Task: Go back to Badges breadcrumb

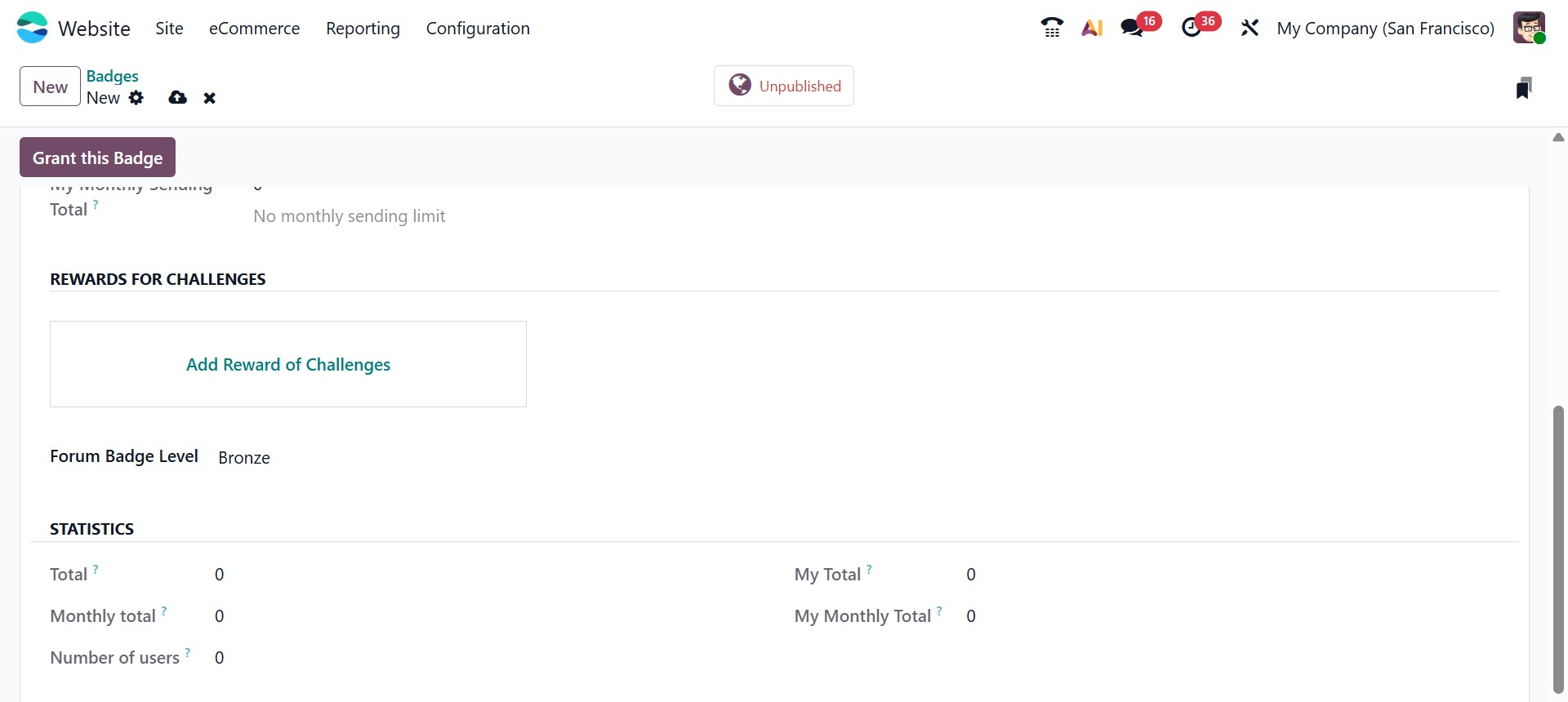Action: (113, 76)
